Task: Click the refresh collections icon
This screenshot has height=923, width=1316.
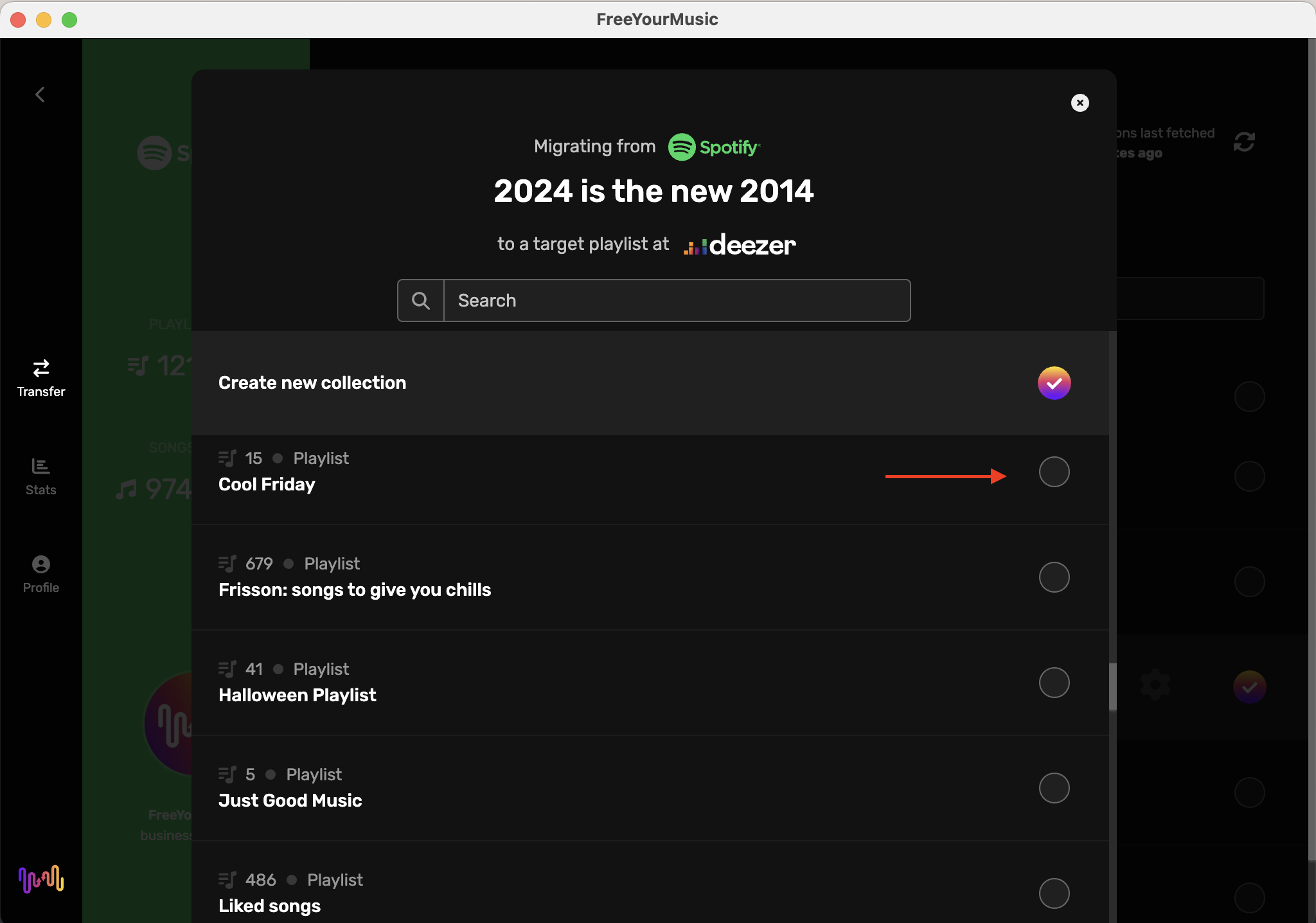Action: (x=1244, y=142)
